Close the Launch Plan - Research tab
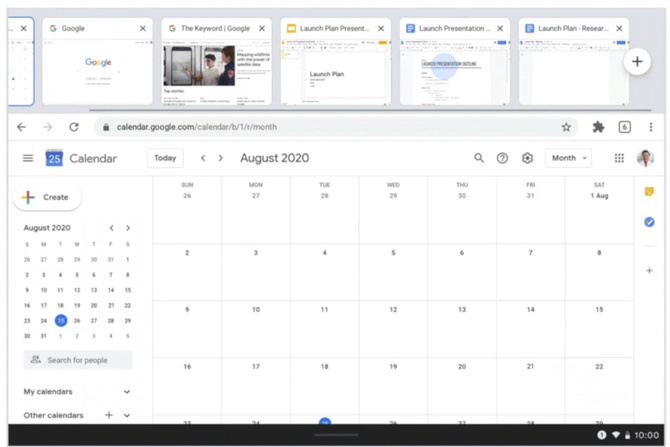This screenshot has height=447, width=670. point(619,28)
